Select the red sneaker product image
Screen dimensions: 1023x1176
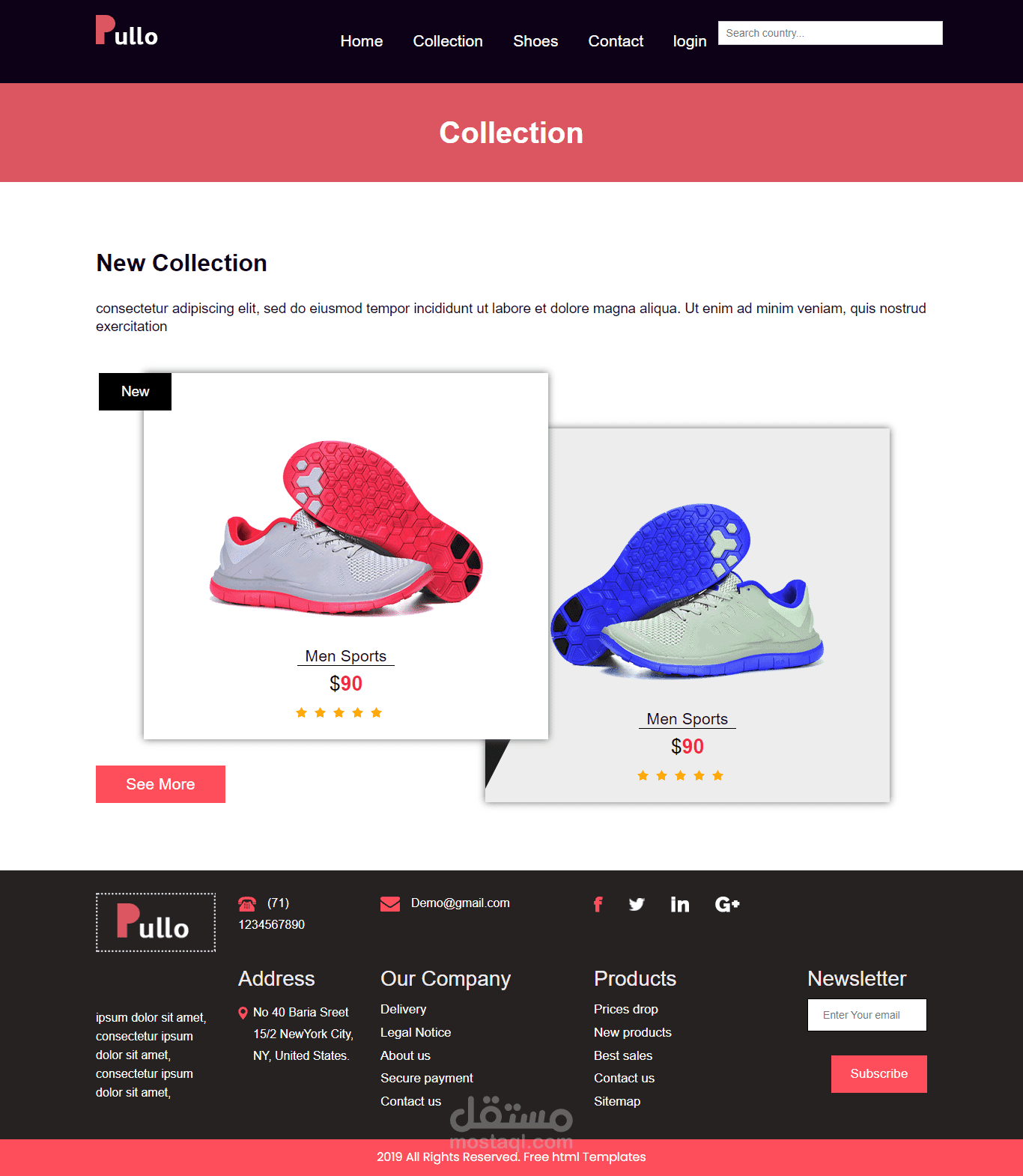click(x=346, y=528)
